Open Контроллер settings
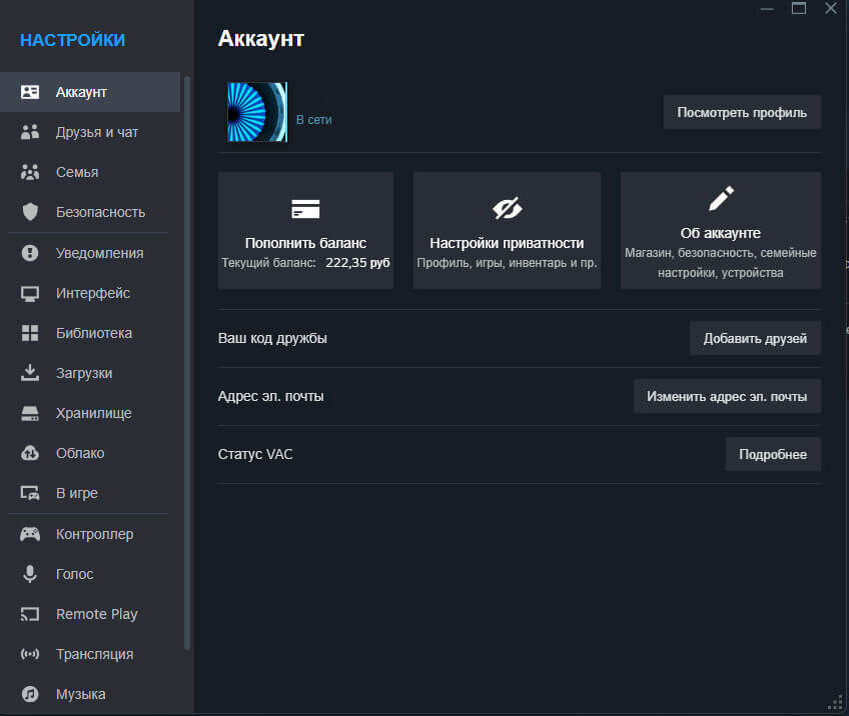This screenshot has height=716, width=849. click(x=90, y=534)
